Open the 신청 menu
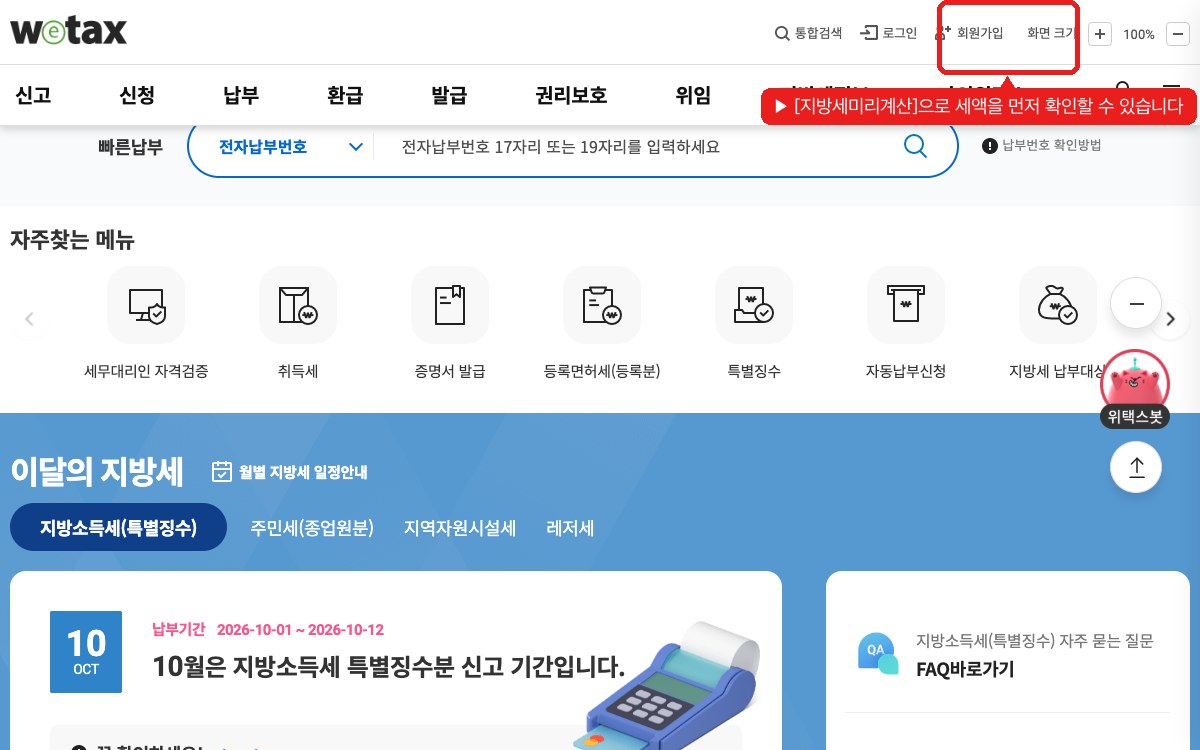The height and width of the screenshot is (750, 1200). click(137, 96)
